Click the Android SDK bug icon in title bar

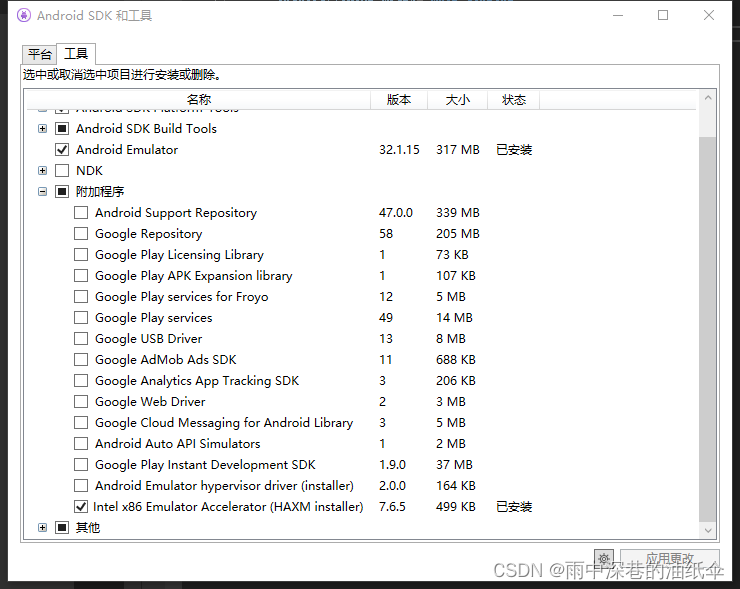[24, 16]
